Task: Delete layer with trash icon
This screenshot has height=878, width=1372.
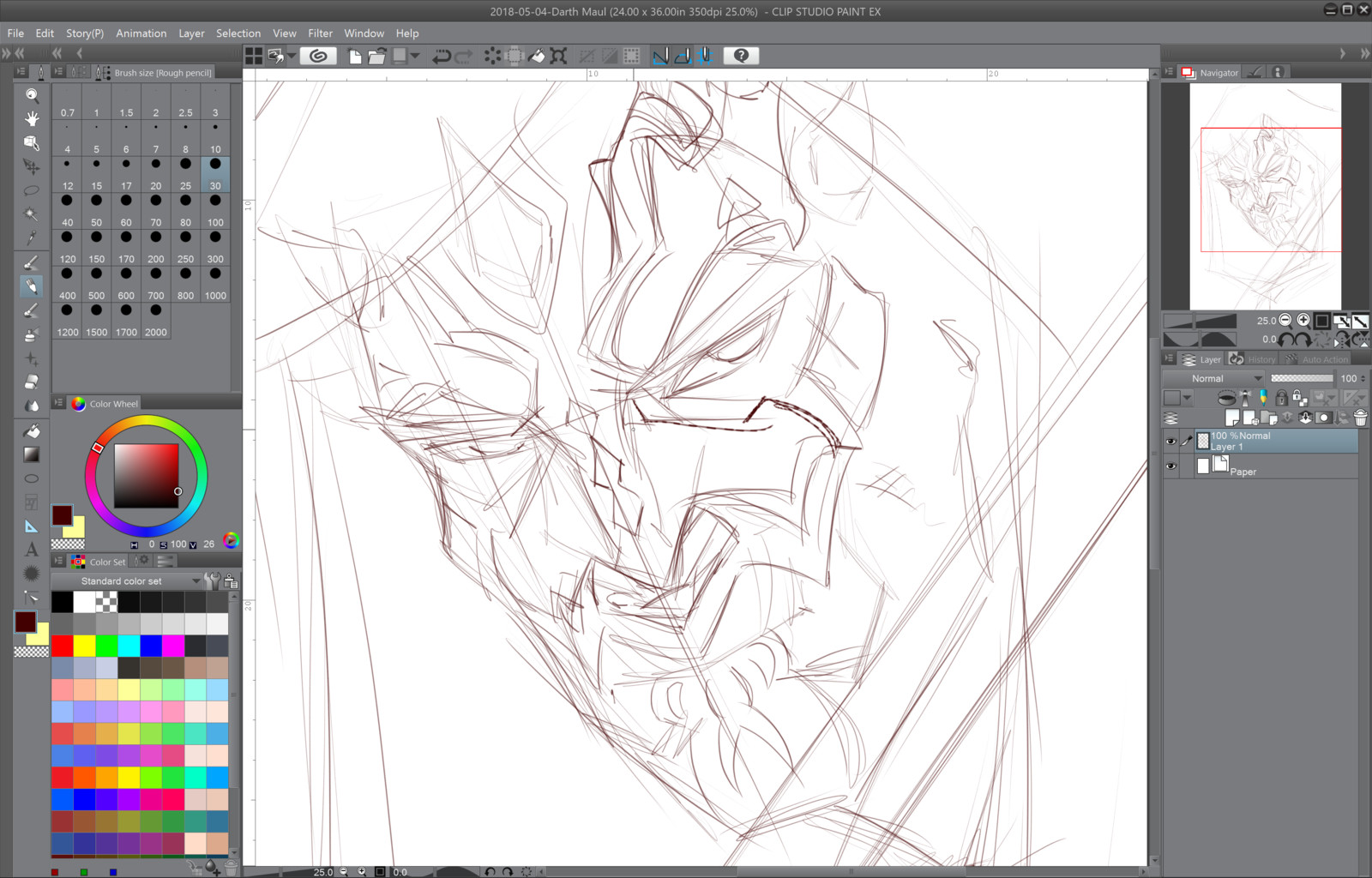Action: coord(1360,418)
